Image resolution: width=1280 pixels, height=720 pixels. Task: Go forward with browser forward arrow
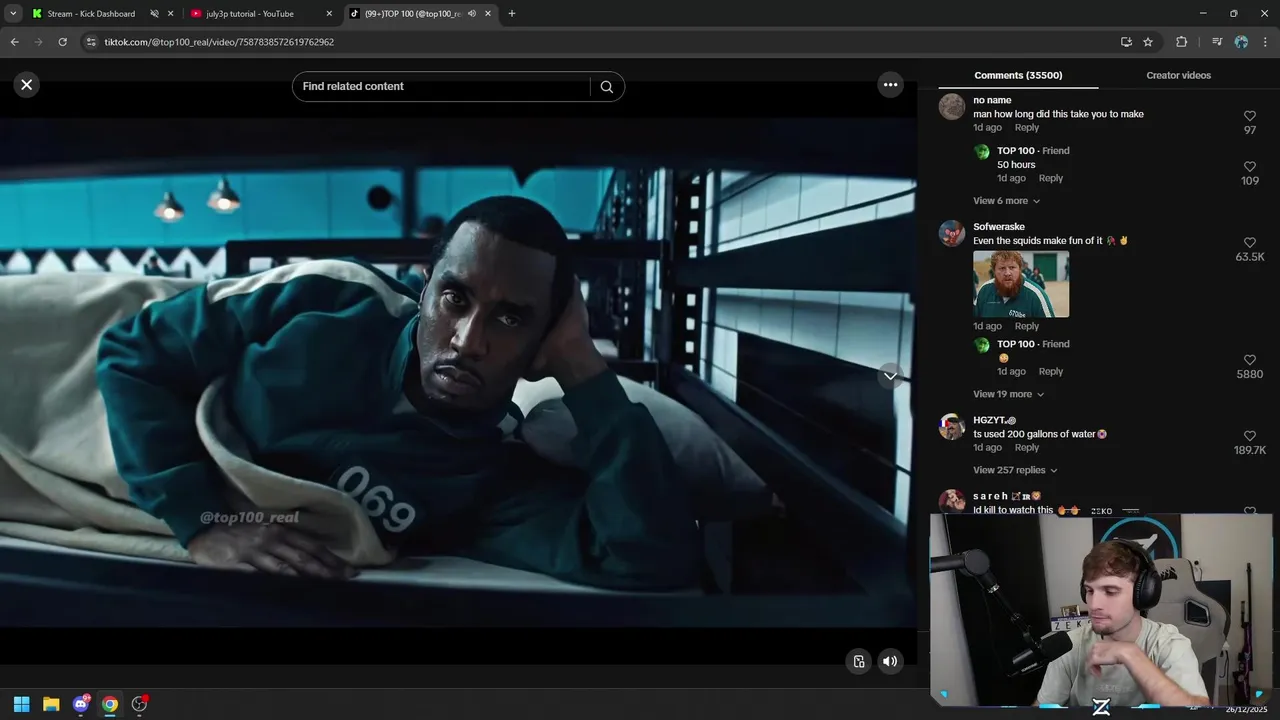pos(38,42)
